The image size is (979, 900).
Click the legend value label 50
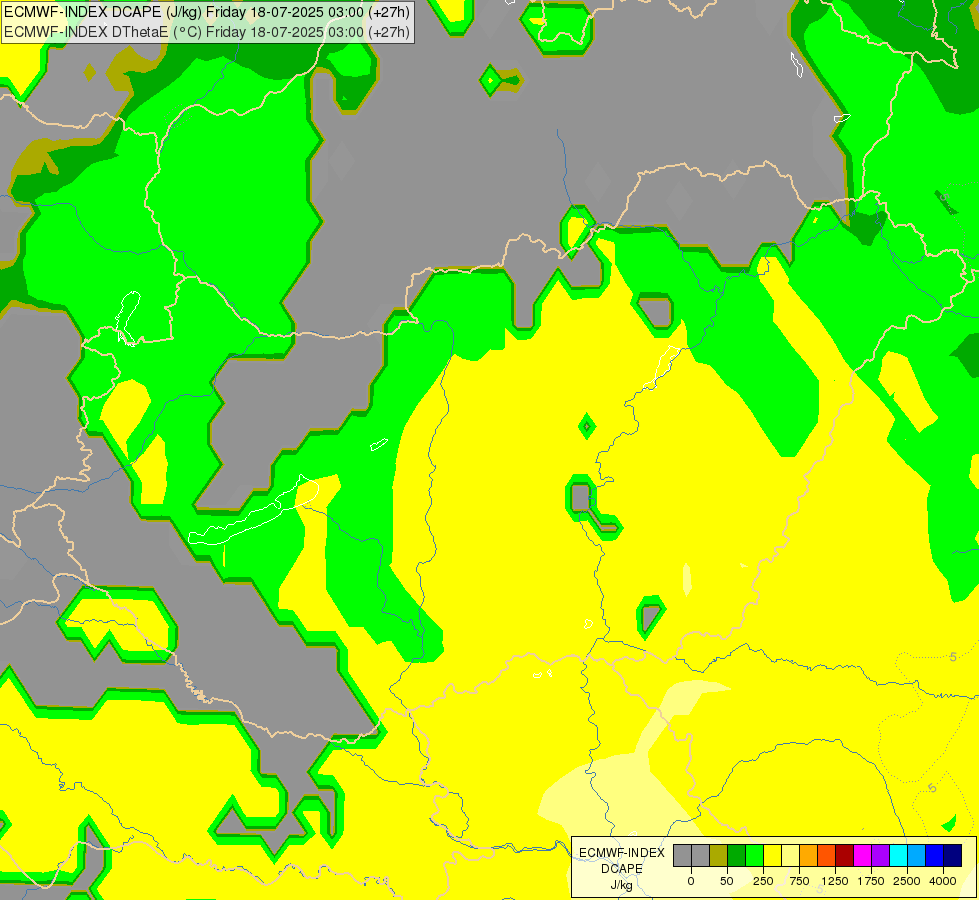click(x=727, y=881)
